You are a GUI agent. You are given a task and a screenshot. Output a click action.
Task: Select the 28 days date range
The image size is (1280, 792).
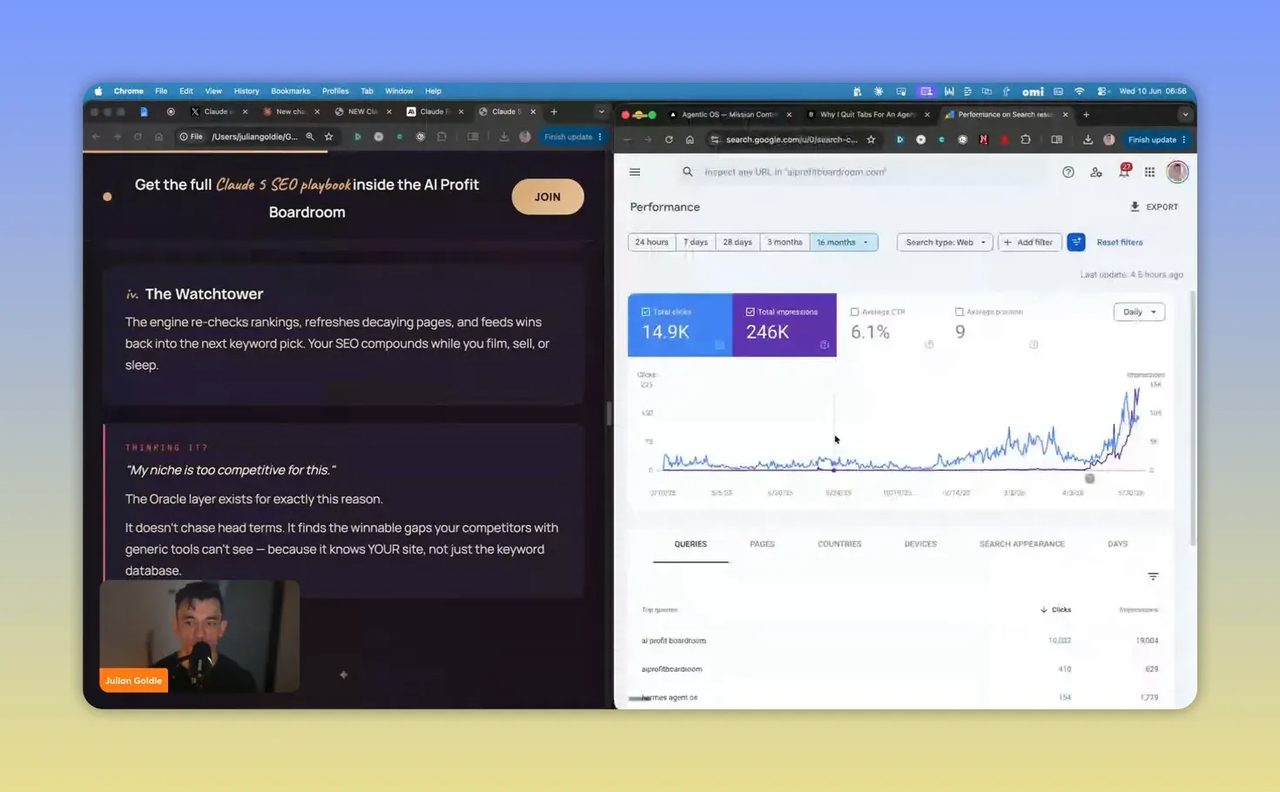(x=737, y=242)
